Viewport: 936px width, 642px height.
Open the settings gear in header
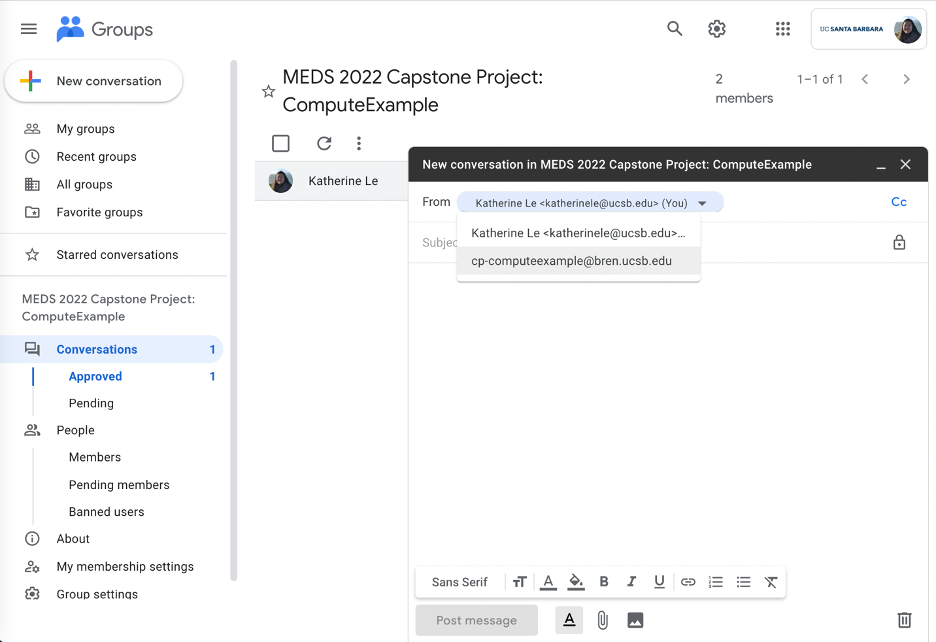pyautogui.click(x=717, y=29)
